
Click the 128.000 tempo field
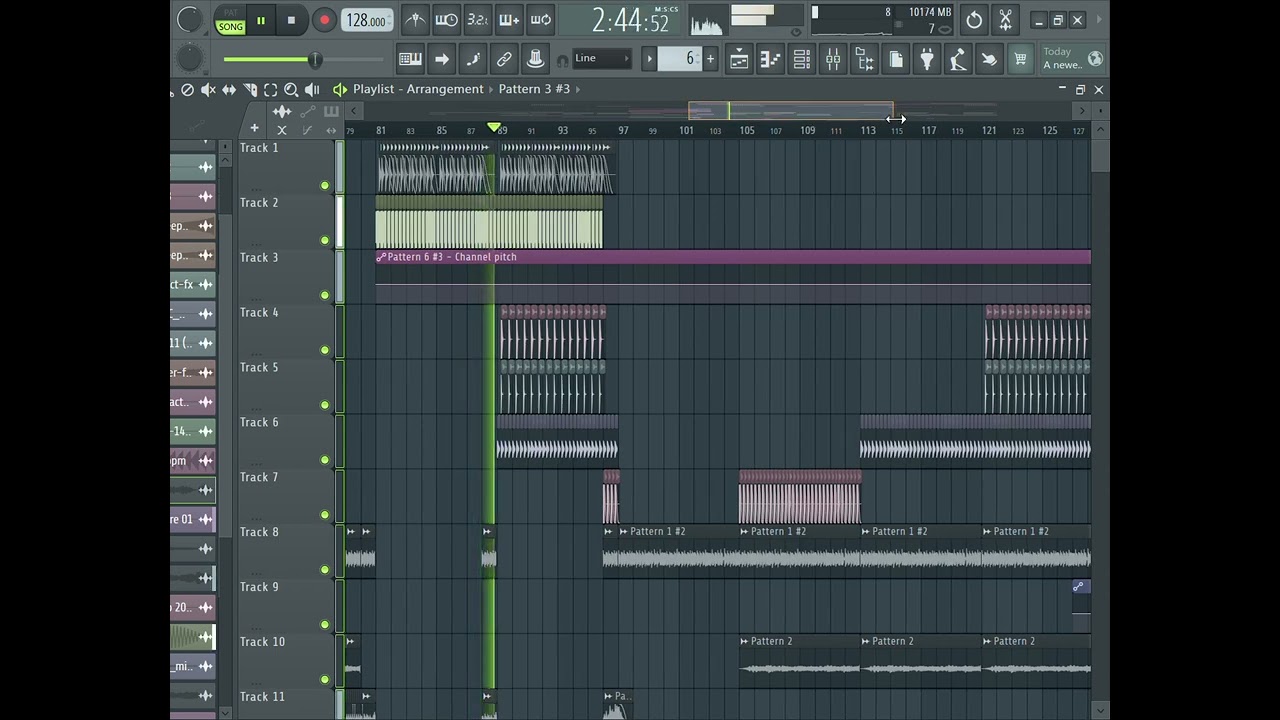click(x=367, y=20)
